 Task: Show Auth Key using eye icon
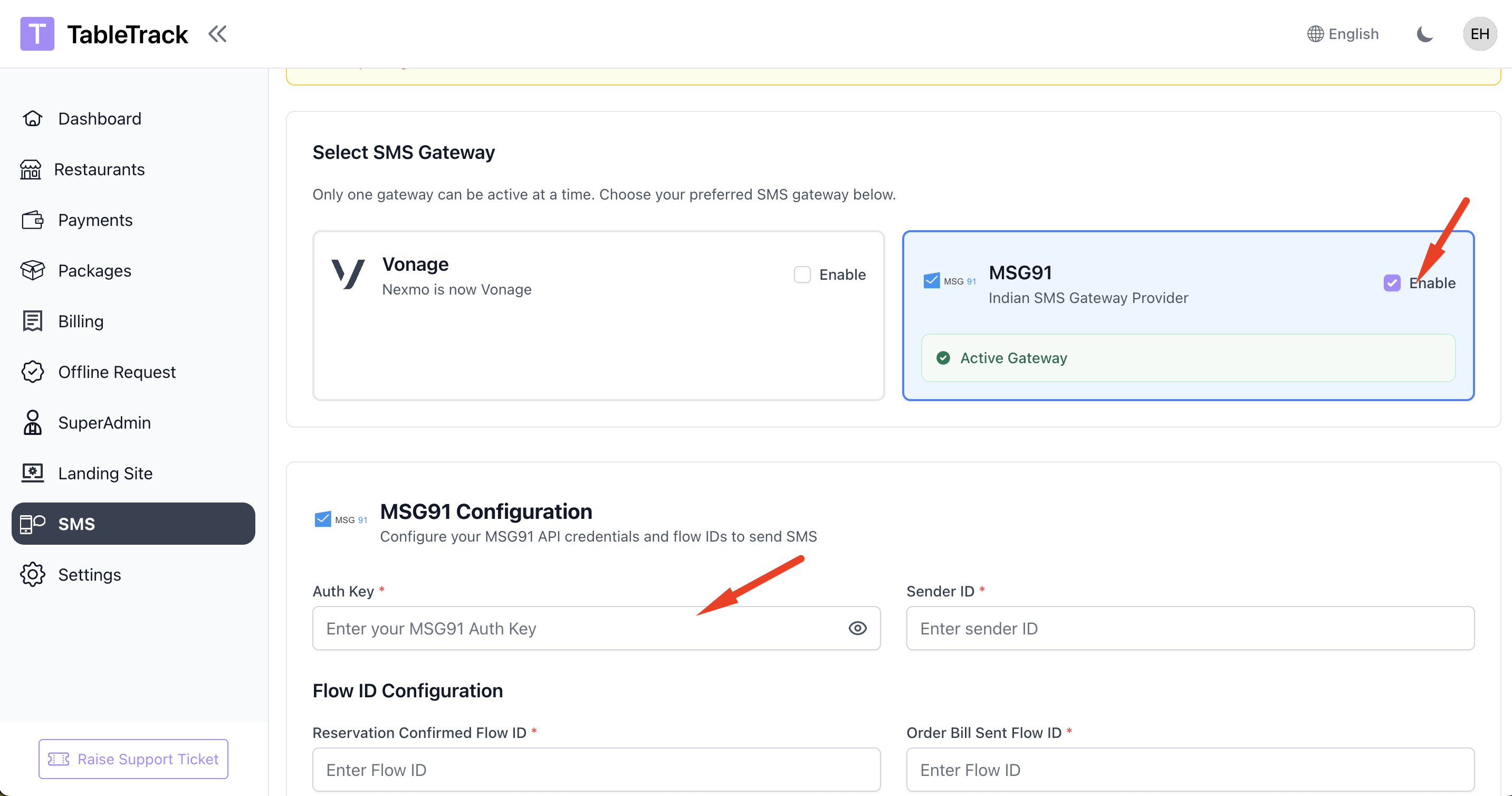coord(857,629)
